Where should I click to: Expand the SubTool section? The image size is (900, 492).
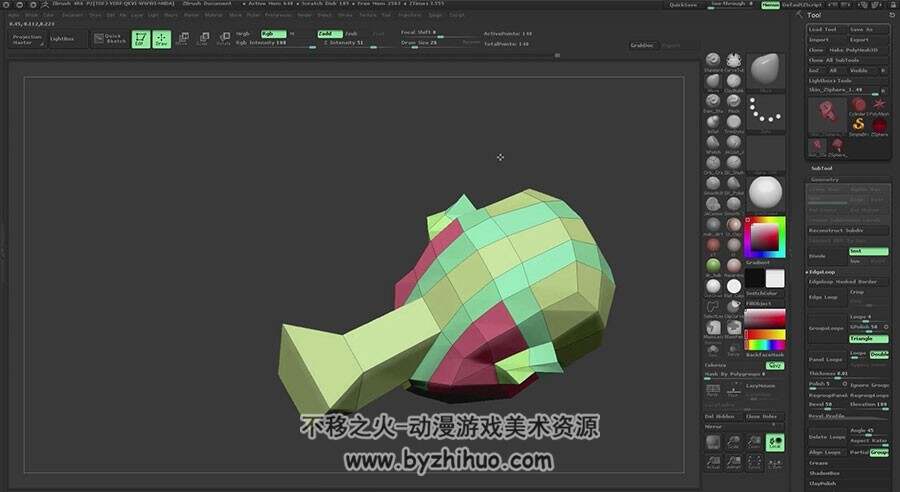click(822, 168)
